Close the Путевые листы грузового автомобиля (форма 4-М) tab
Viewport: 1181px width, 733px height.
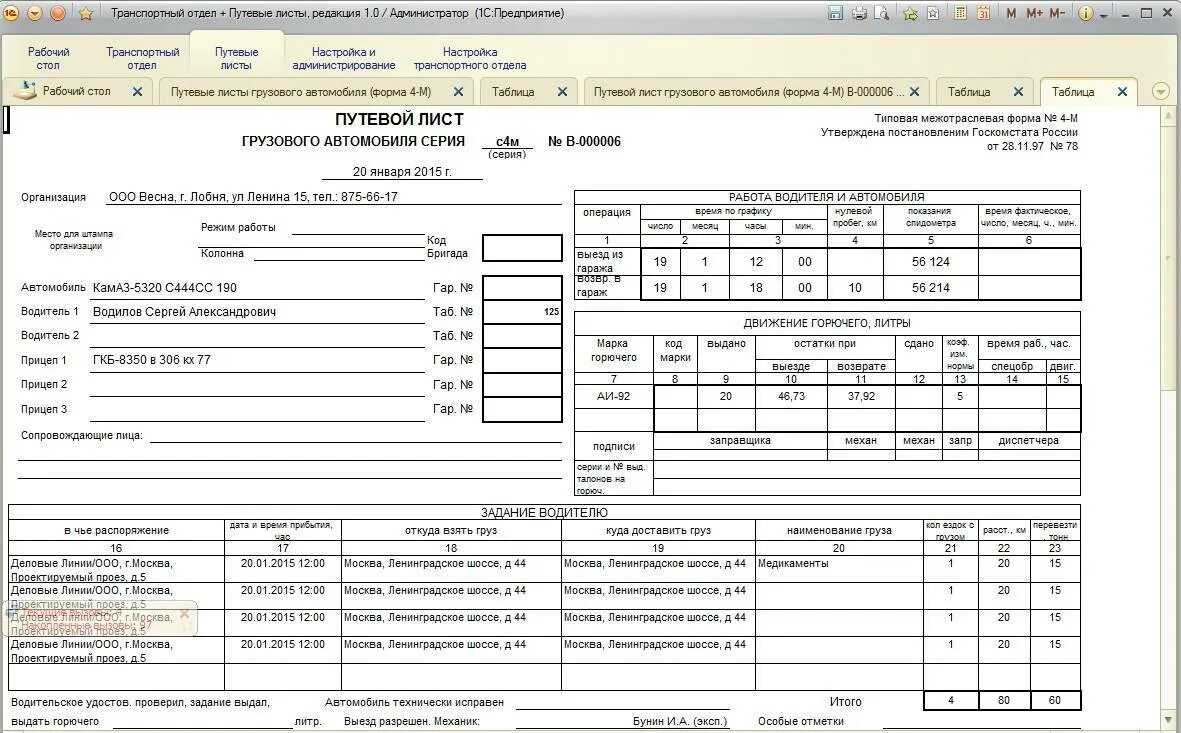(458, 91)
